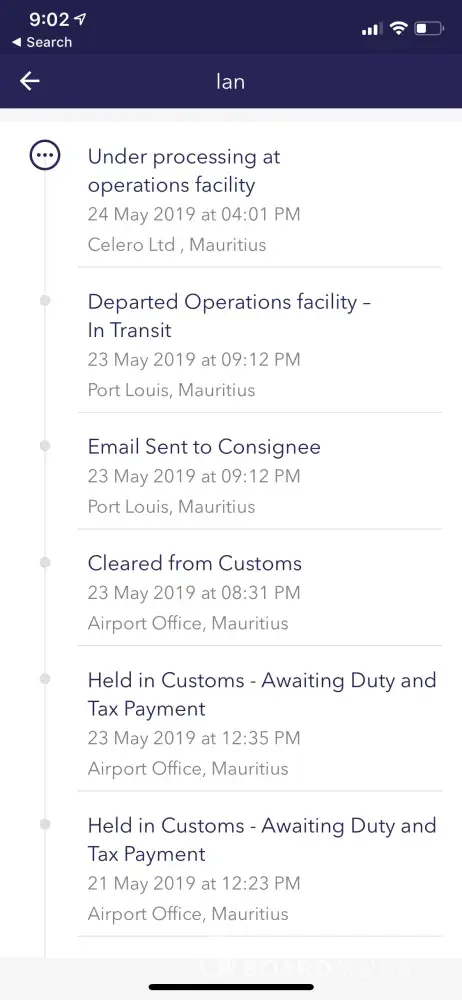Screen dimensions: 462x1000
Task: Tap the cellular signal bars icon
Action: tap(372, 29)
